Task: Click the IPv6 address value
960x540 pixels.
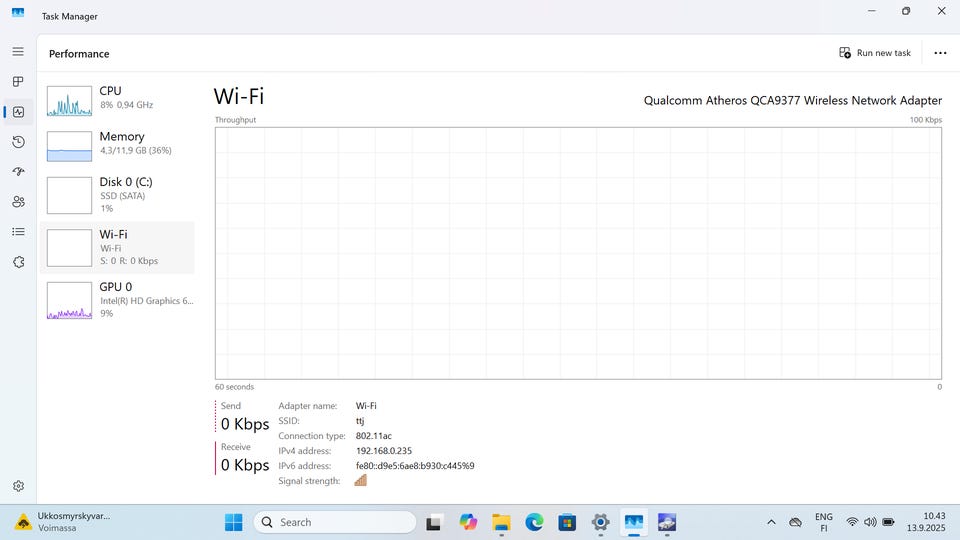Action: tap(415, 466)
